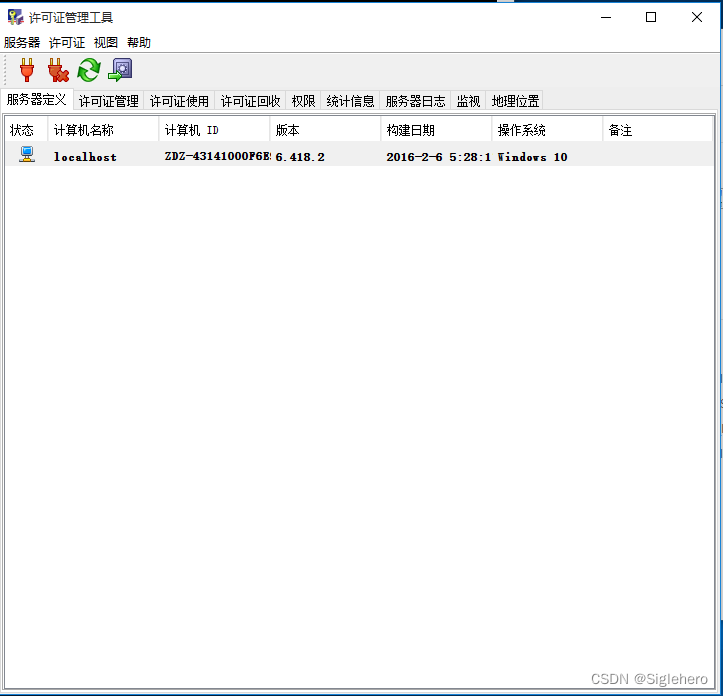The width and height of the screenshot is (723, 696).
Task: Open the 权限 tab
Action: click(304, 101)
